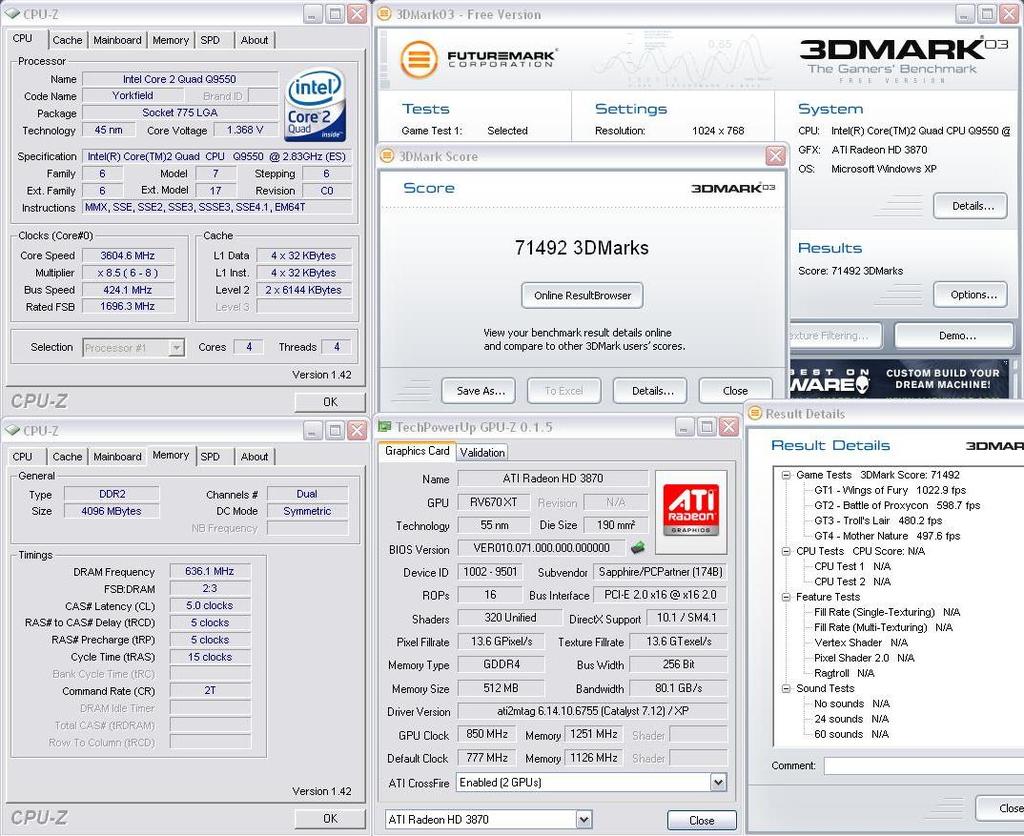Select the Ragtroll tree item
This screenshot has width=1024, height=836.
coord(844,673)
